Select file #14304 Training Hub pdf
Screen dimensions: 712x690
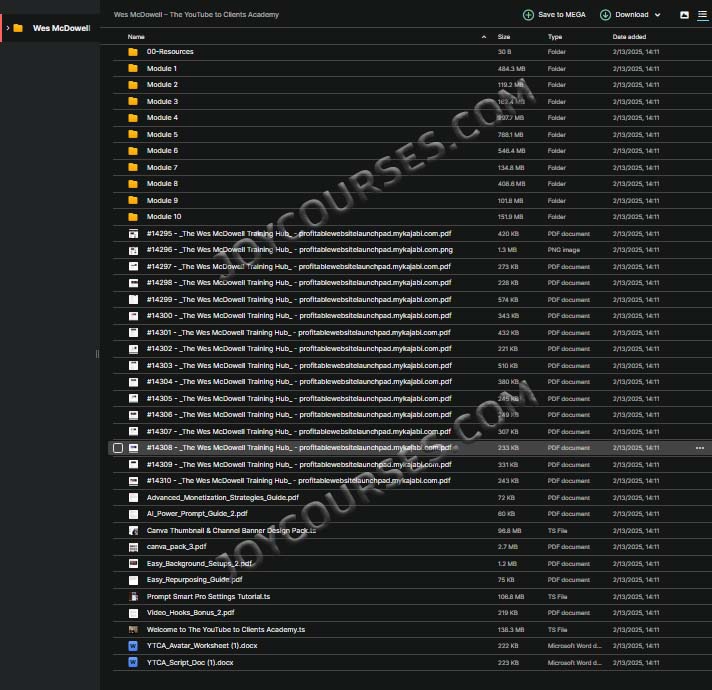(x=299, y=382)
